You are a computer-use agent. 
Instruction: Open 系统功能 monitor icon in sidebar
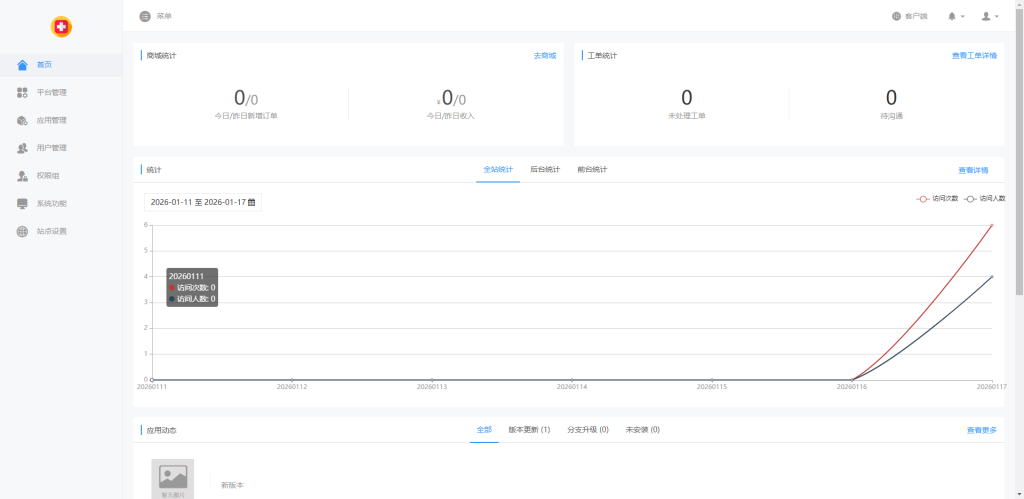point(23,204)
